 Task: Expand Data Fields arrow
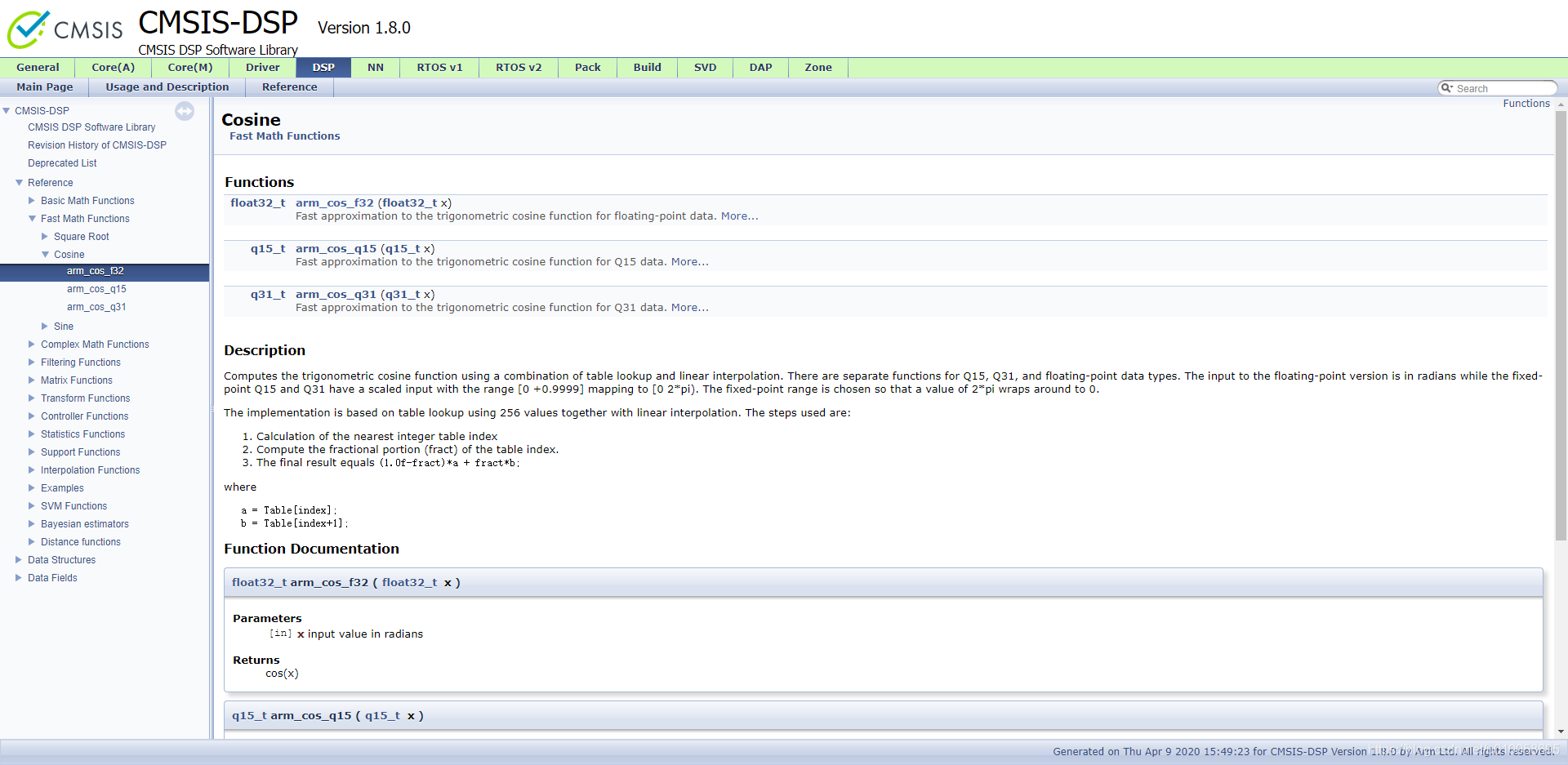click(x=19, y=578)
